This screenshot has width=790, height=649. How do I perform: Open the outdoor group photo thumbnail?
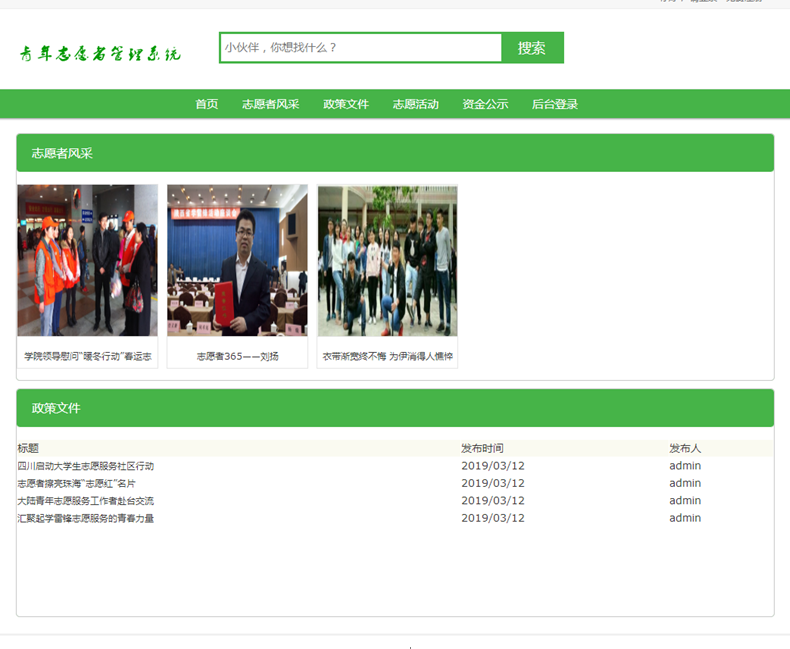[387, 261]
